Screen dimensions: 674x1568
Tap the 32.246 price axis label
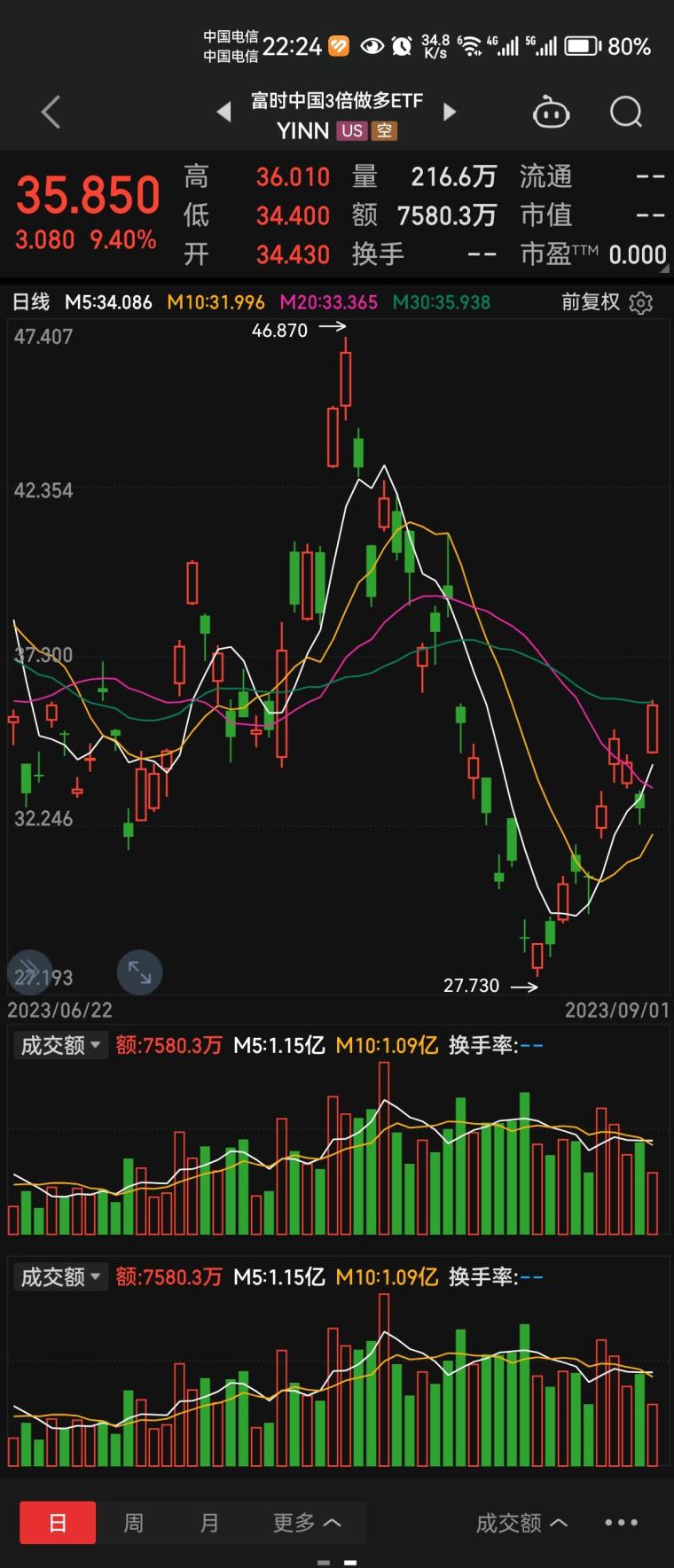coord(43,818)
